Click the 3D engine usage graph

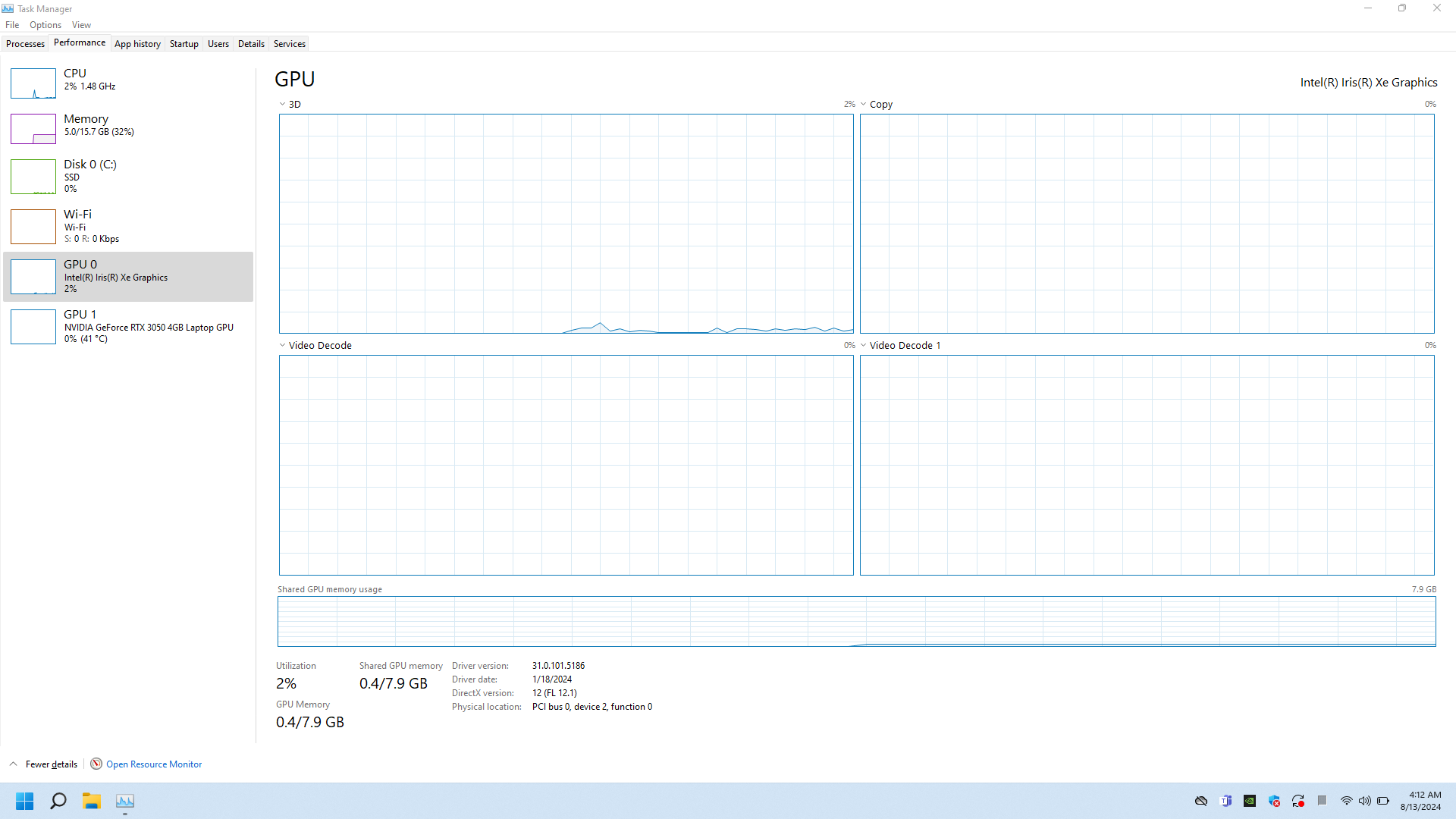click(566, 224)
